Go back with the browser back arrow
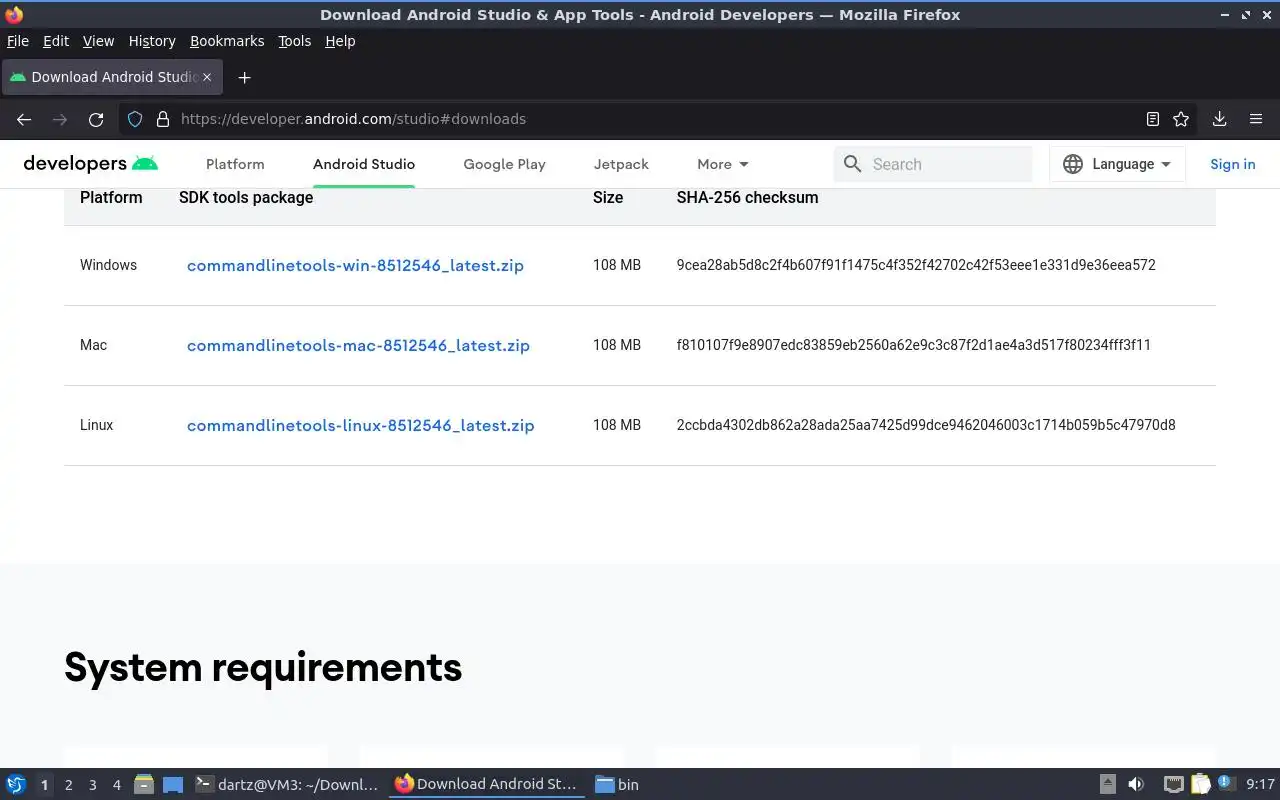 point(24,119)
